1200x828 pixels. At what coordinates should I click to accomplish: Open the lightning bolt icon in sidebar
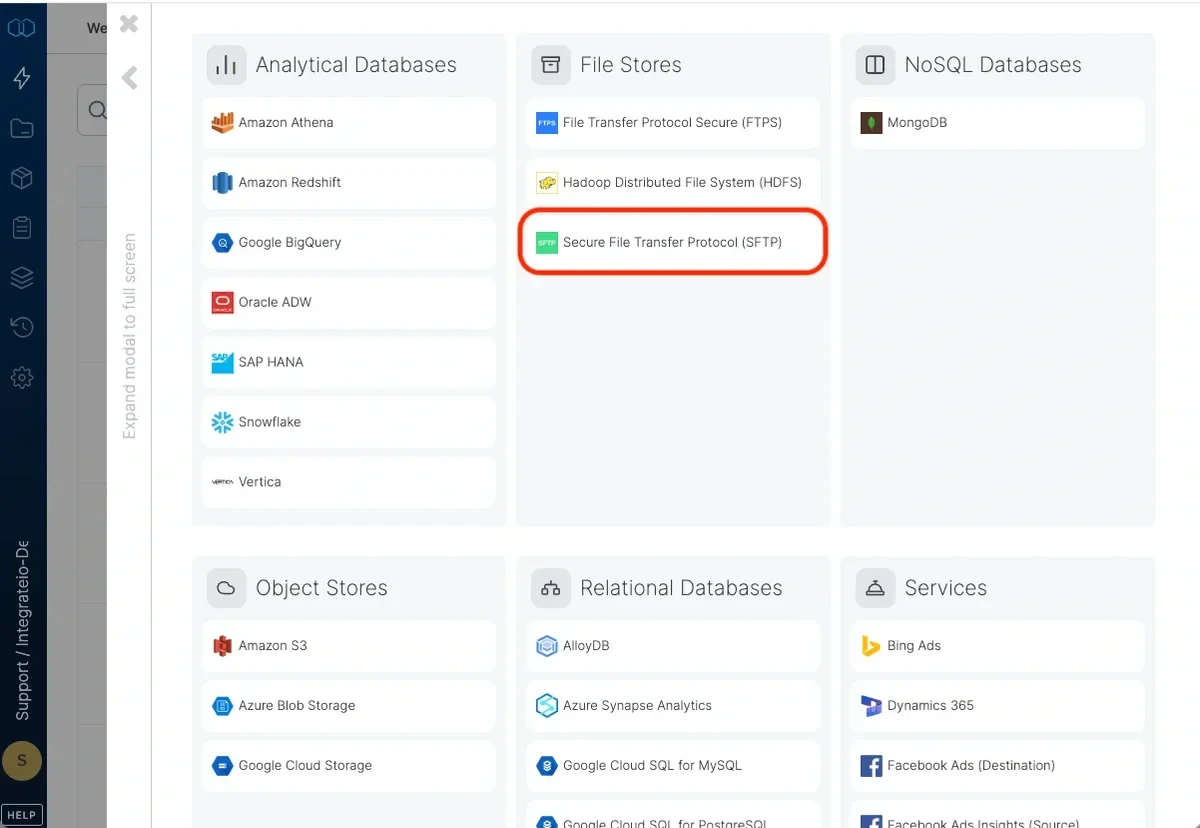coord(22,77)
